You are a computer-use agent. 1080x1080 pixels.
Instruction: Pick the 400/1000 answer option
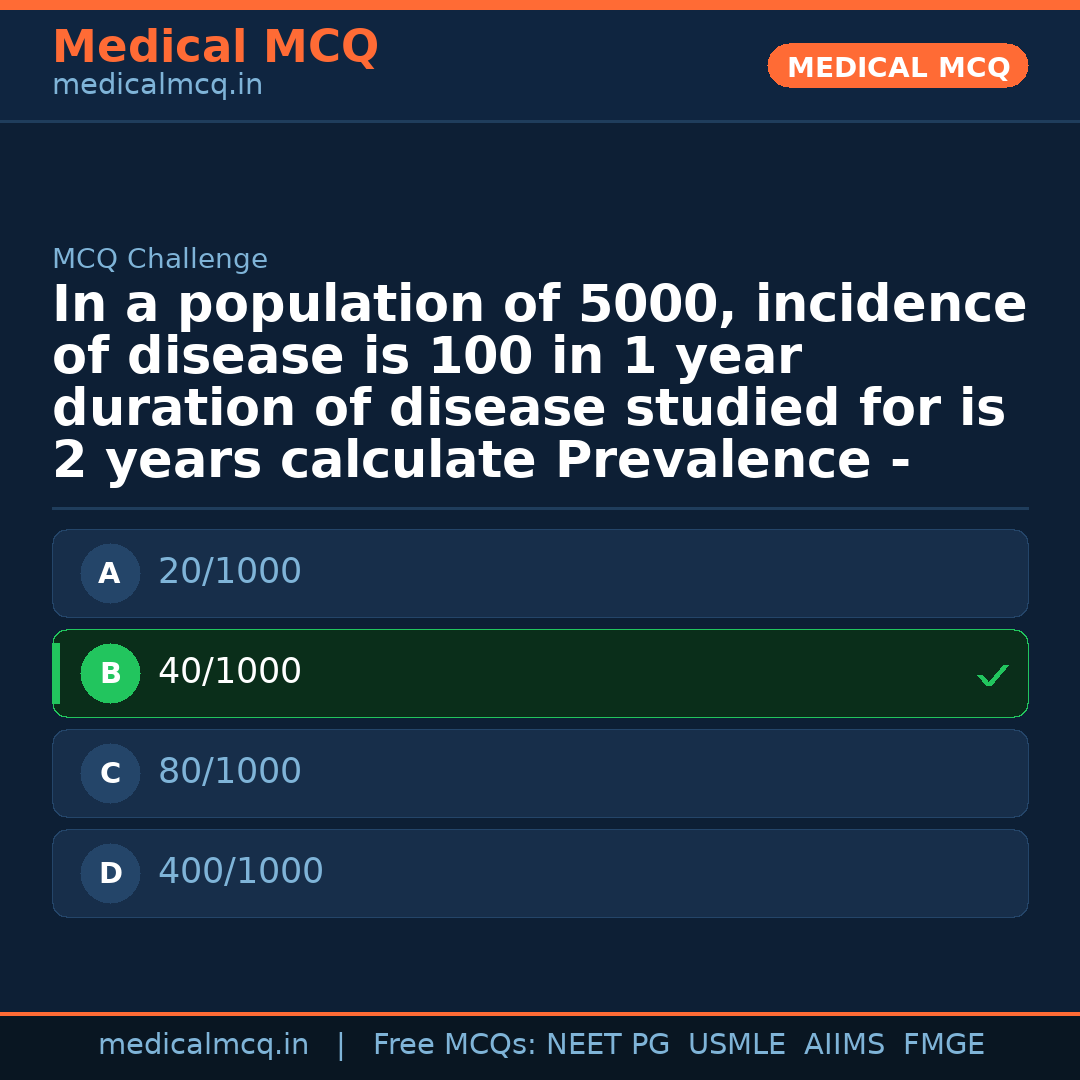click(540, 874)
